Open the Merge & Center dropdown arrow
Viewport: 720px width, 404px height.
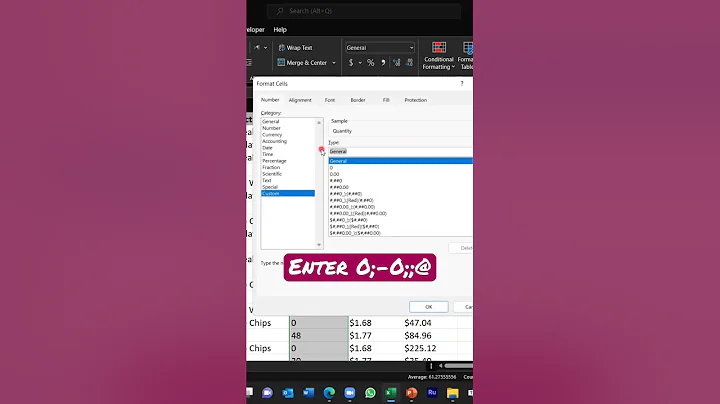point(334,63)
